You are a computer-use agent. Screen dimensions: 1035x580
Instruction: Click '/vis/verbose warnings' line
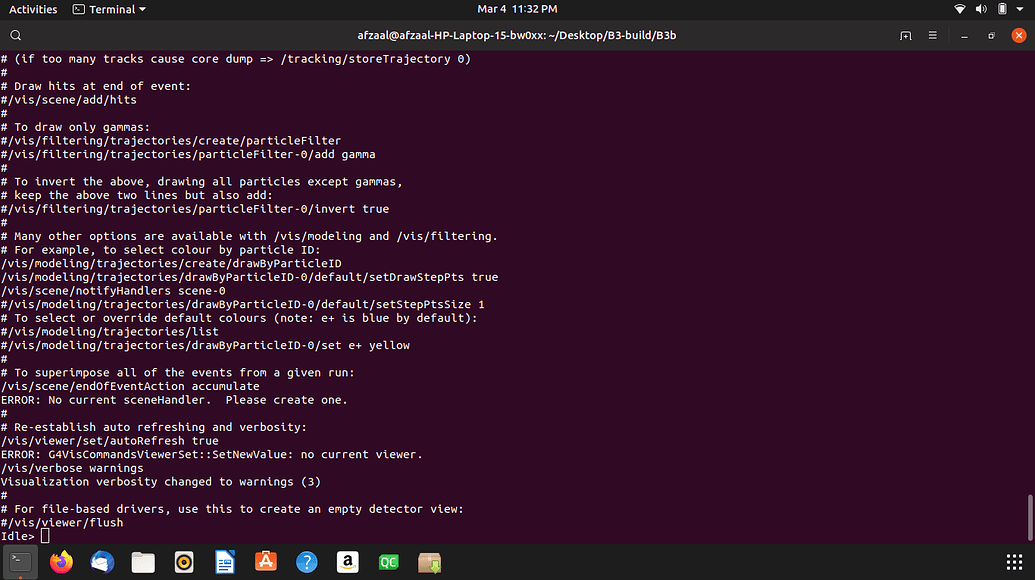72,468
